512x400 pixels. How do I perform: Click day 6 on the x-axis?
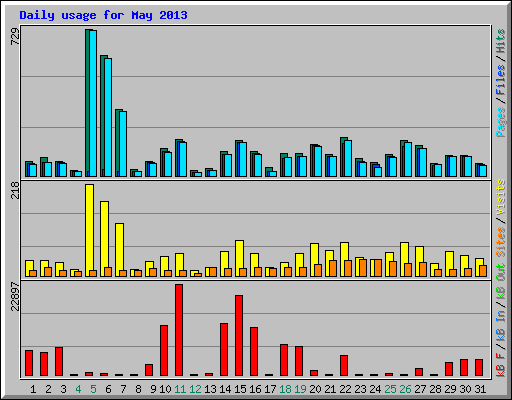(108, 389)
